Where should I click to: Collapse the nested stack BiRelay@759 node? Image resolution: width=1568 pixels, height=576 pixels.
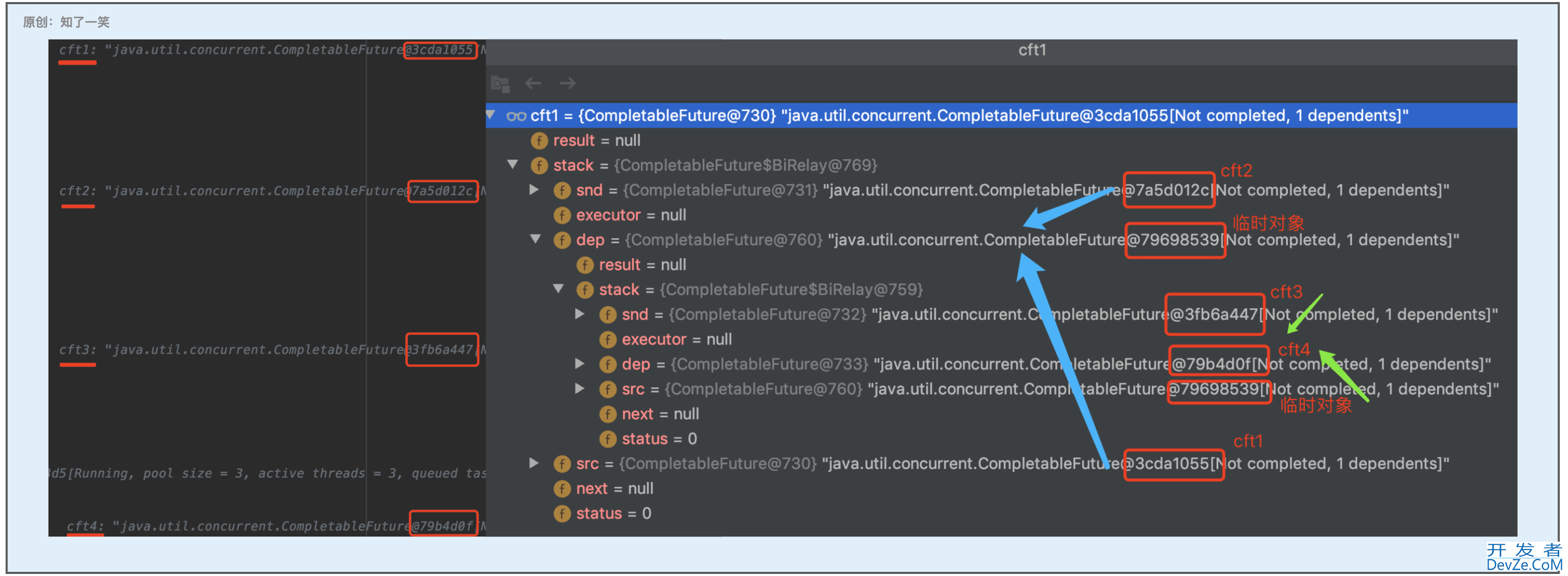[558, 289]
